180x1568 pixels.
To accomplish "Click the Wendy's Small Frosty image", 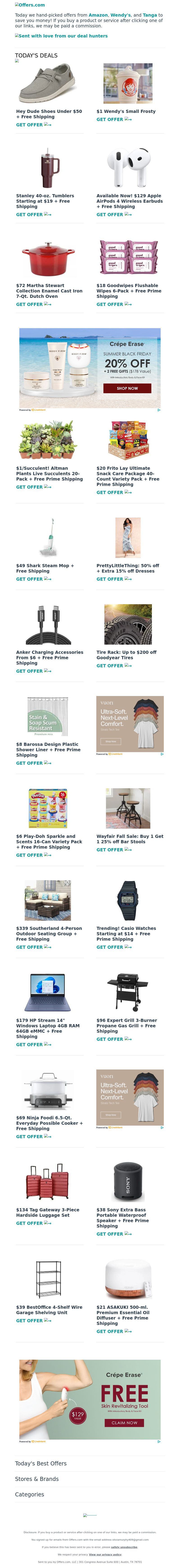I will tap(128, 84).
